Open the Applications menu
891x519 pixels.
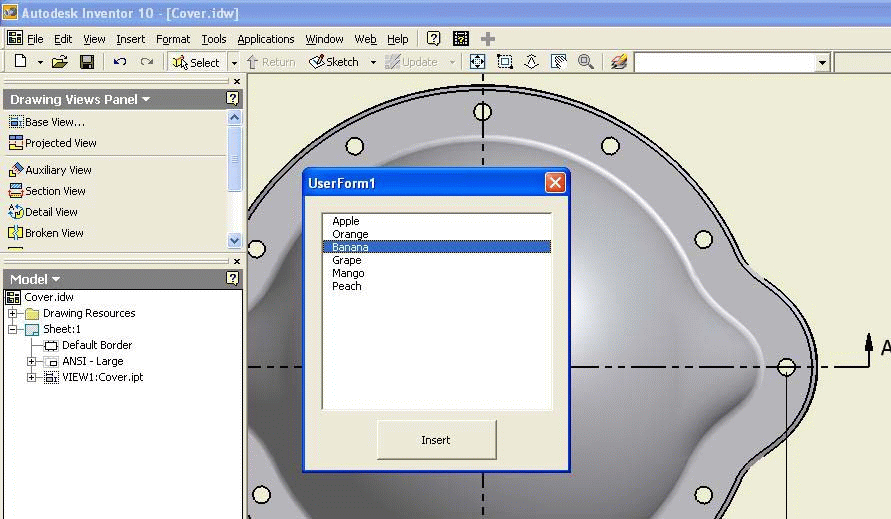pyautogui.click(x=265, y=39)
